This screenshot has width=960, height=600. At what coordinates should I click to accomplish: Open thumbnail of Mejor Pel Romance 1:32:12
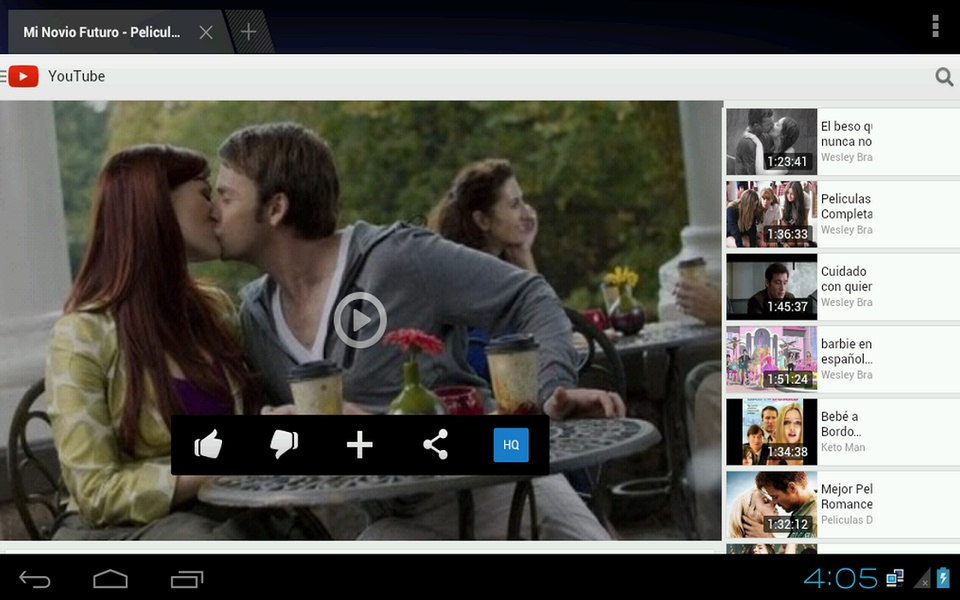pyautogui.click(x=771, y=504)
